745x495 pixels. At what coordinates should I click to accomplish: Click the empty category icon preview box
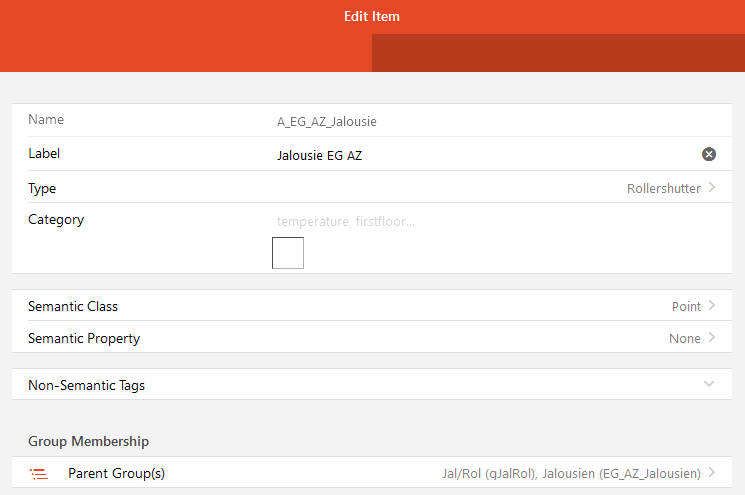288,253
